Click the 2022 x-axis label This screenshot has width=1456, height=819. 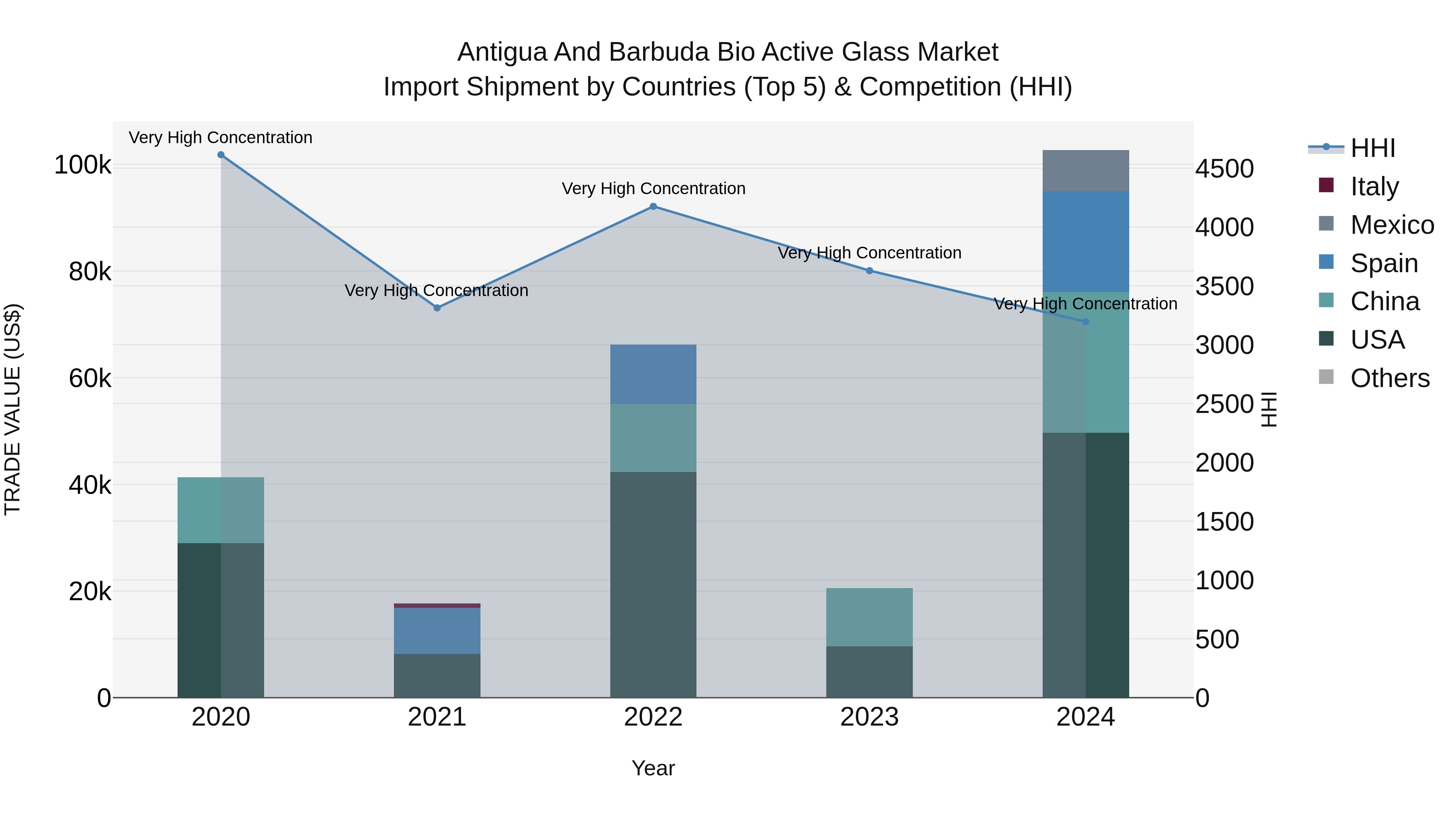point(654,717)
